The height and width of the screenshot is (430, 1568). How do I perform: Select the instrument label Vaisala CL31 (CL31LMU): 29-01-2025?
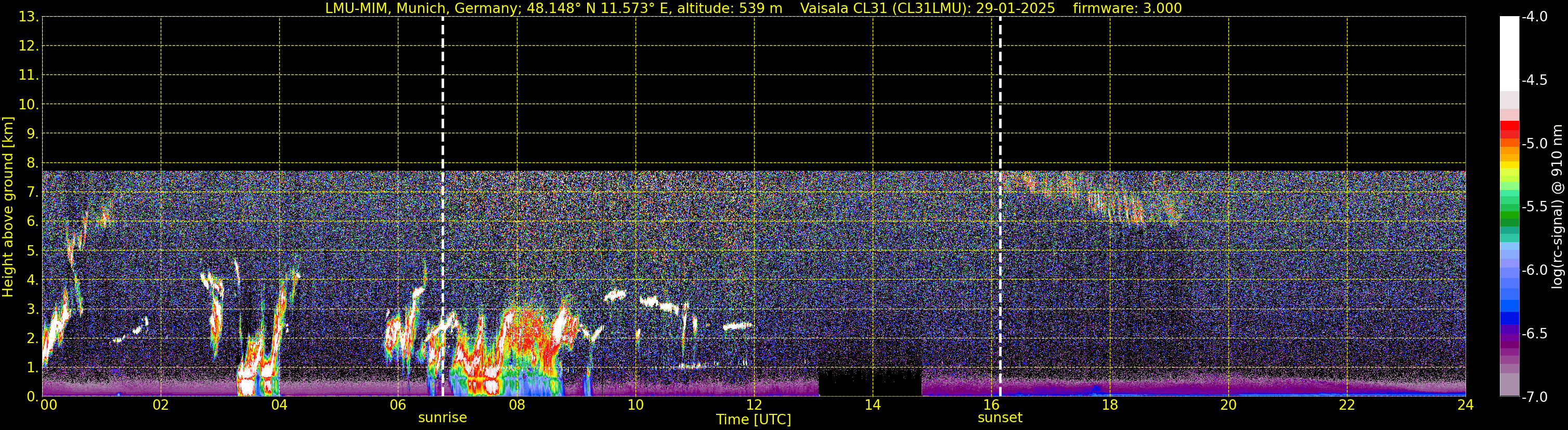pos(927,8)
